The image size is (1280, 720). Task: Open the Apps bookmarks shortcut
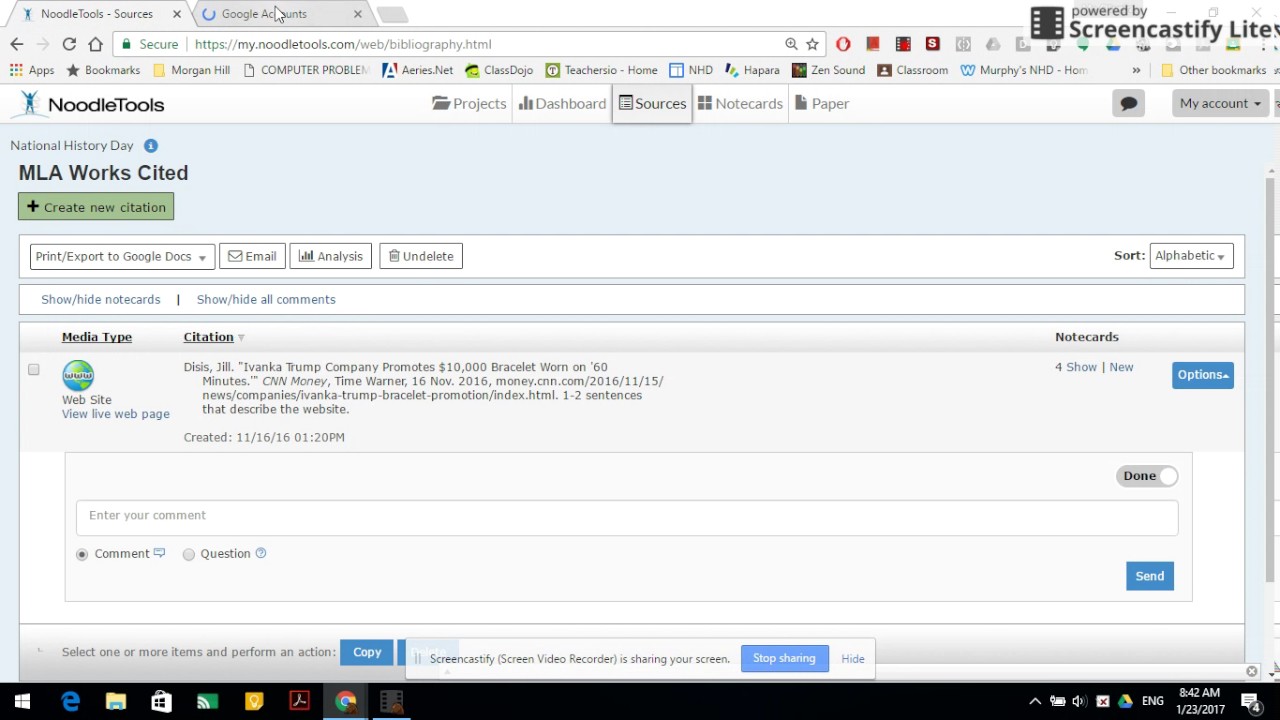32,70
